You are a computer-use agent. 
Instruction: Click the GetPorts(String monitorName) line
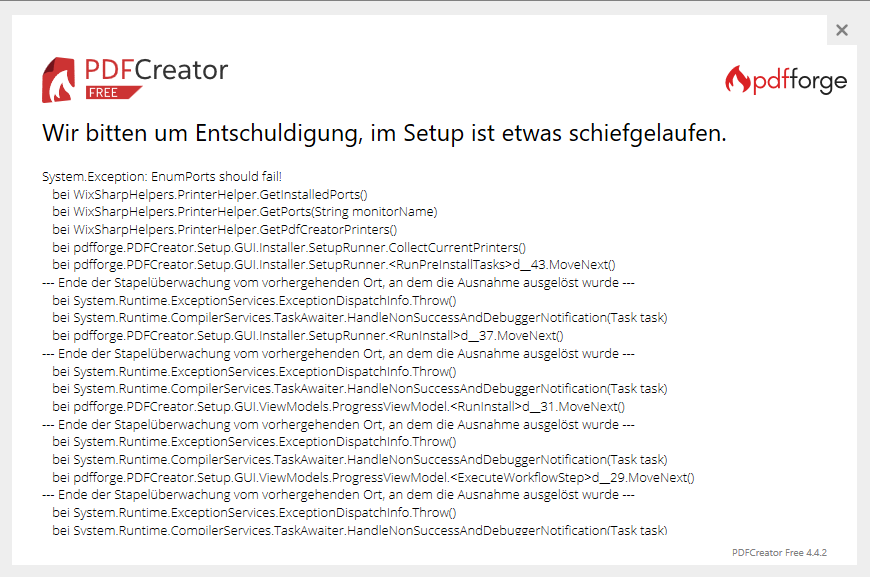coord(245,212)
